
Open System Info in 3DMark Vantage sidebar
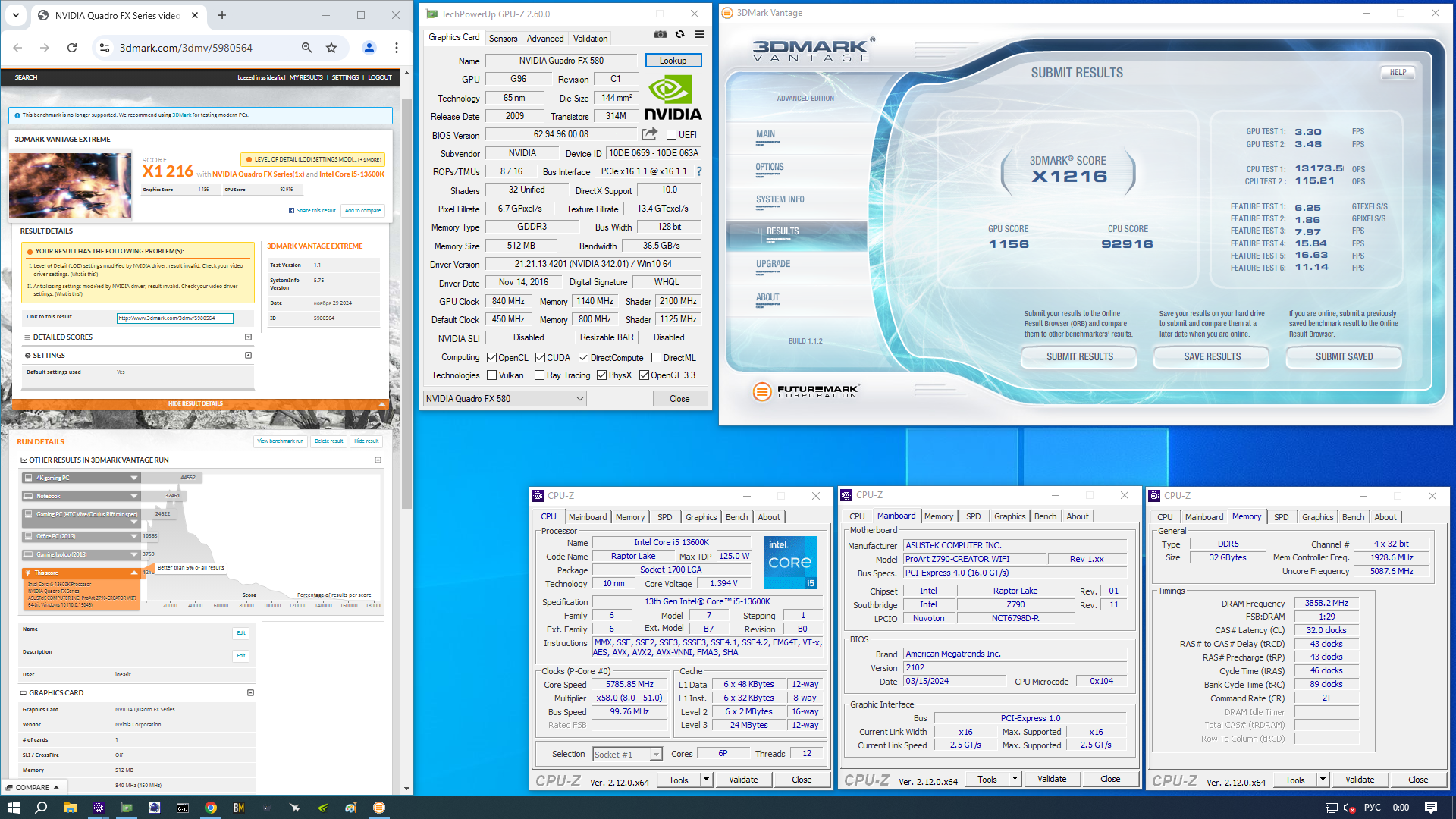780,200
